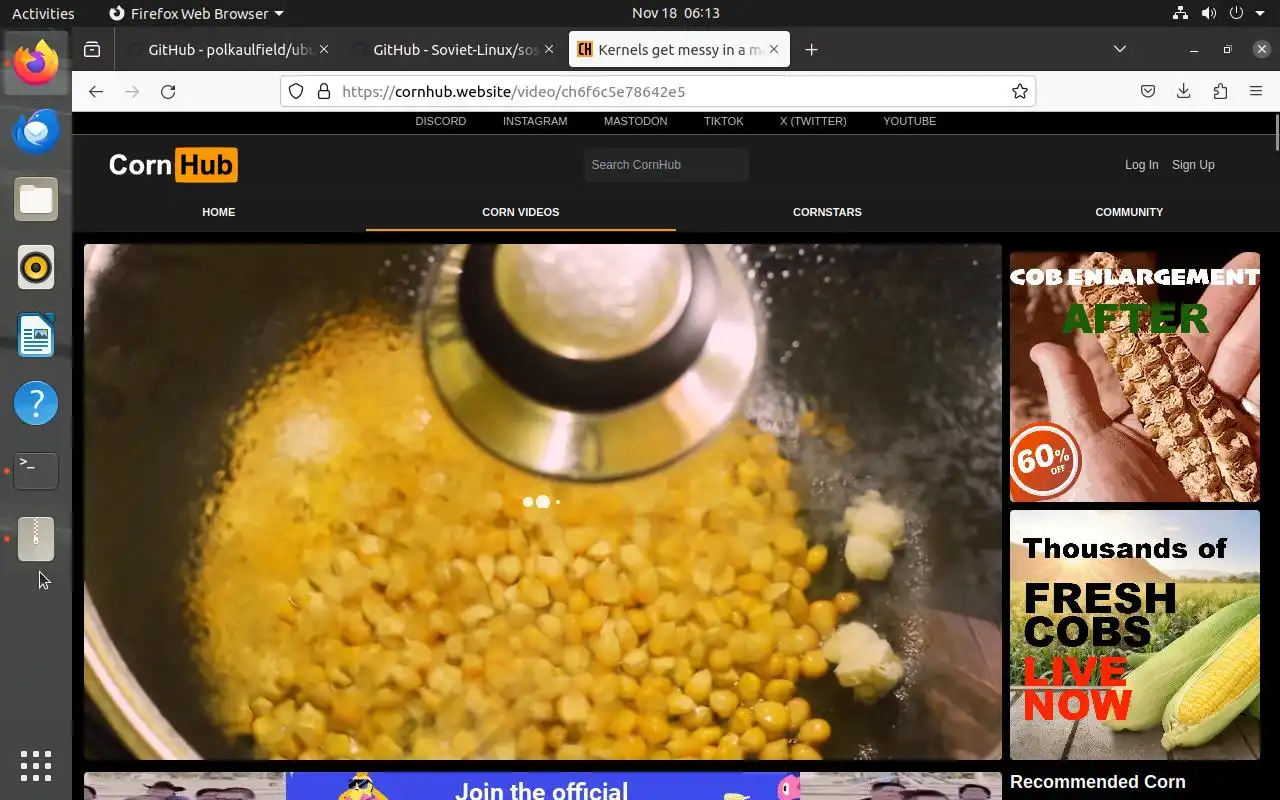
Task: Go forward one page
Action: tap(132, 91)
